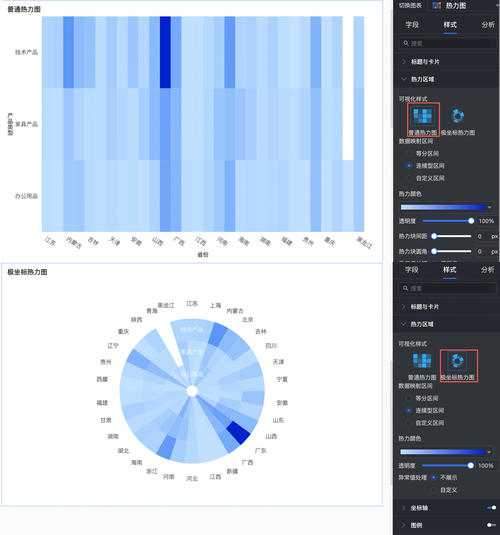Expand the 图例 section chevron
This screenshot has height=535, width=500.
click(x=404, y=525)
